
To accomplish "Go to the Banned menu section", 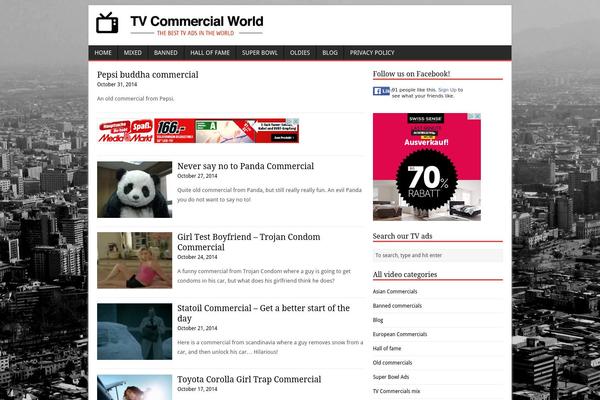I will 166,53.
